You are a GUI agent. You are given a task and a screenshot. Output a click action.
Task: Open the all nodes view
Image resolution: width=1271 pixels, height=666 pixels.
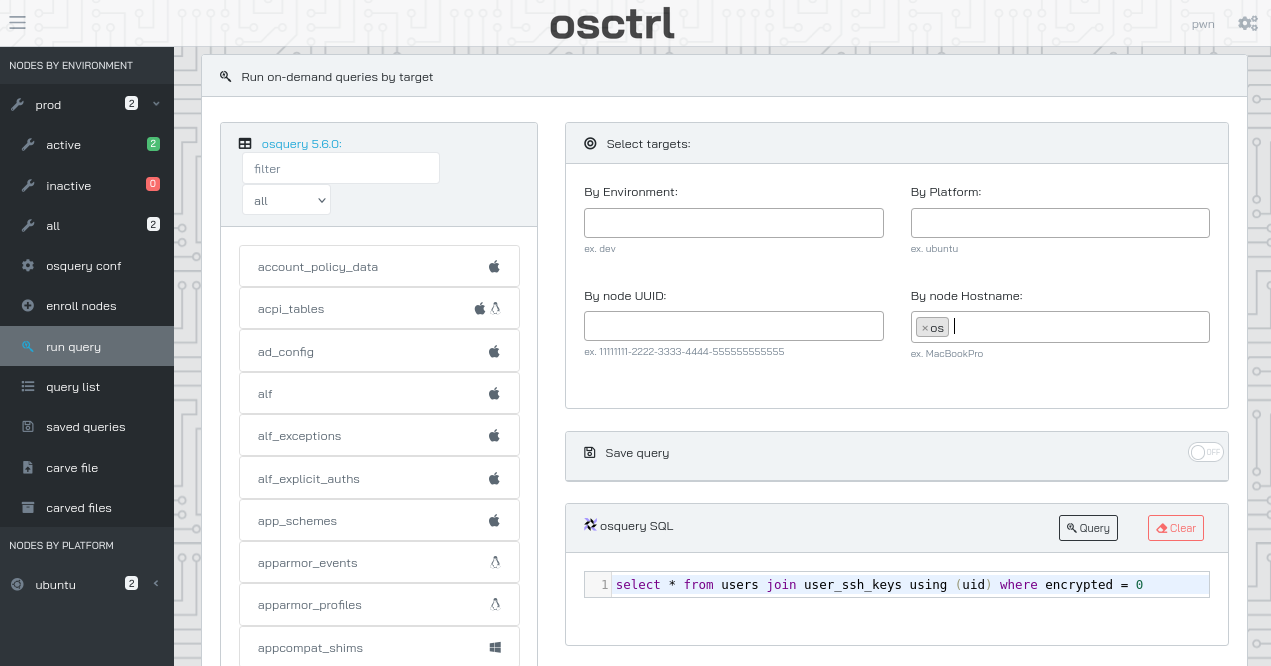coord(87,226)
